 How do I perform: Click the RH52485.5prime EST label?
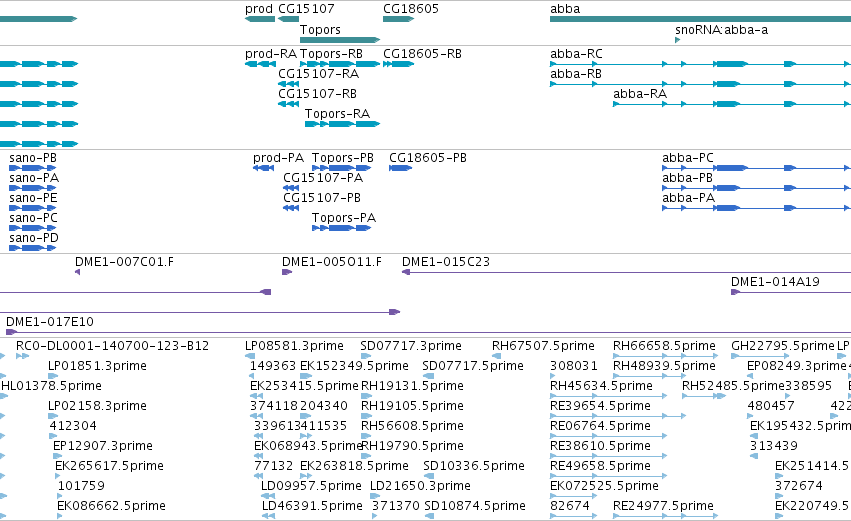click(x=733, y=386)
